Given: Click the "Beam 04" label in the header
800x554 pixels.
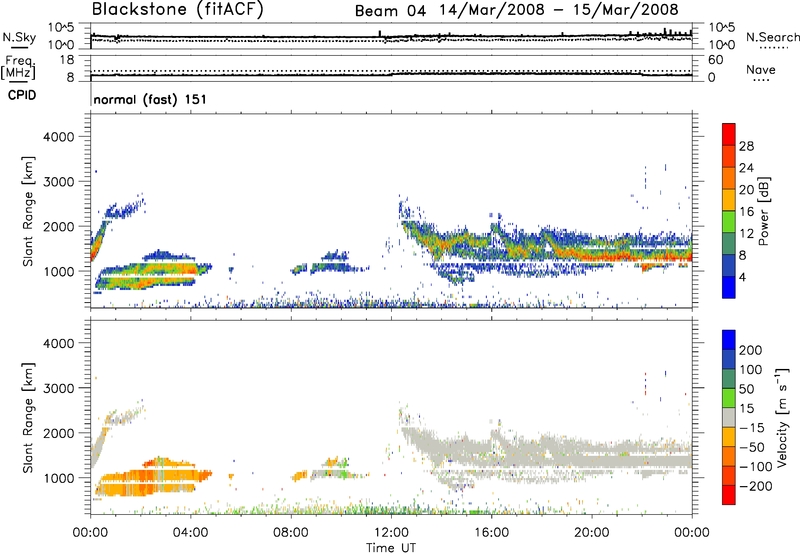Looking at the screenshot, I should tap(390, 10).
